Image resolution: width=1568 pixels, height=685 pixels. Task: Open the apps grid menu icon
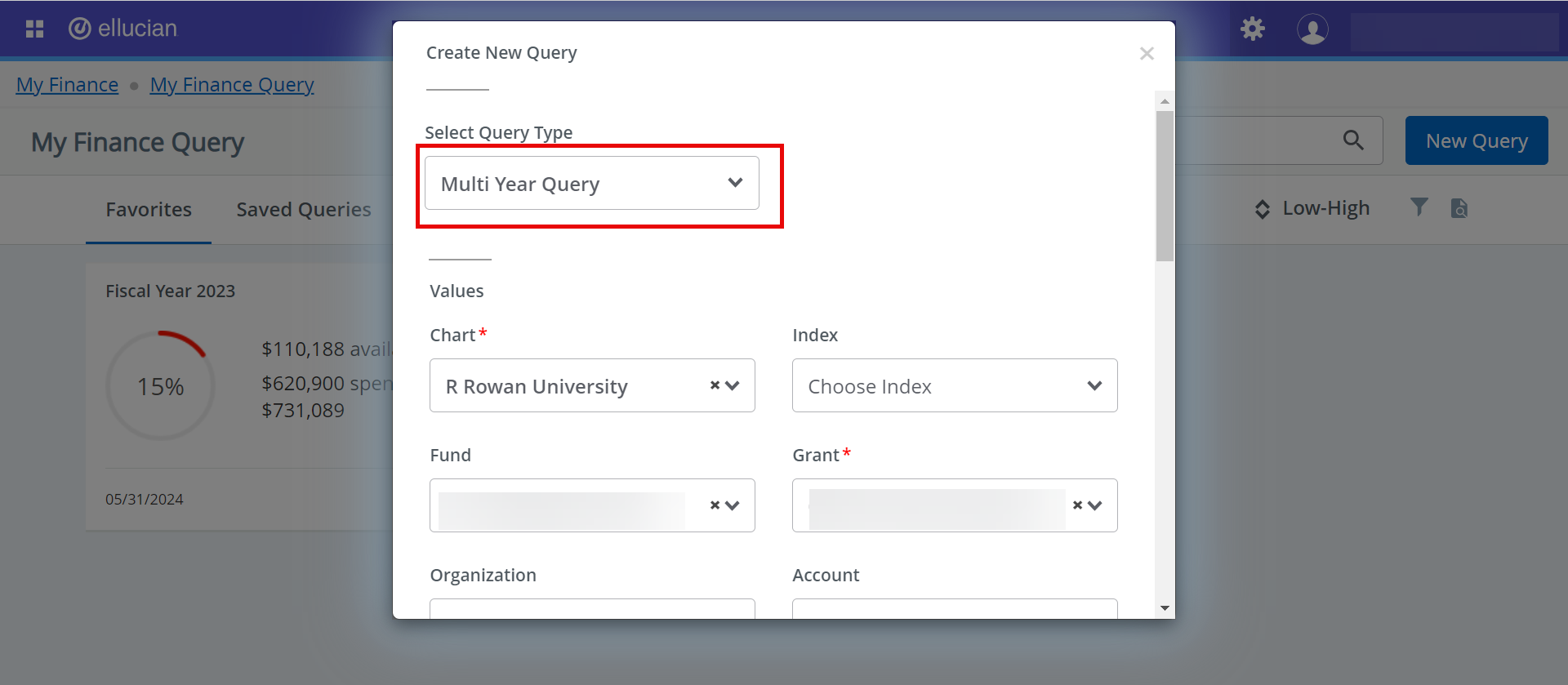34,29
